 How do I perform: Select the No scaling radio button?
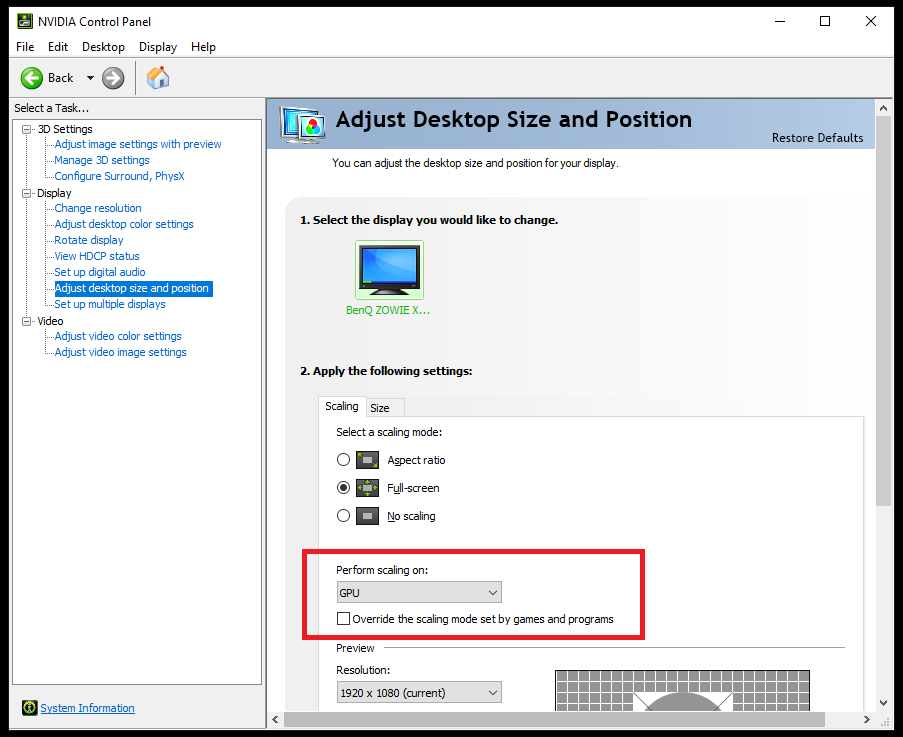(344, 516)
